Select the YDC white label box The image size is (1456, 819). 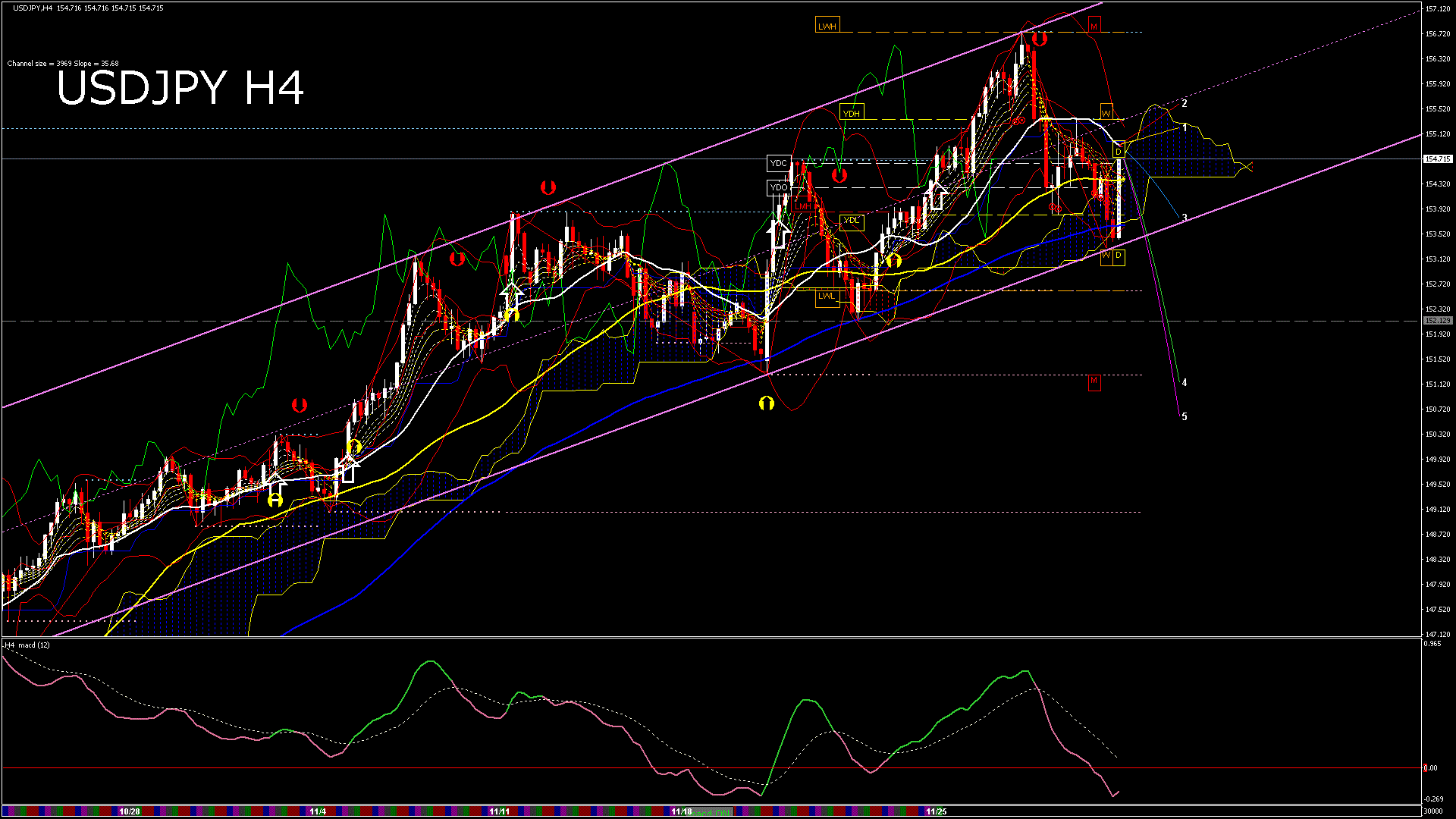779,163
